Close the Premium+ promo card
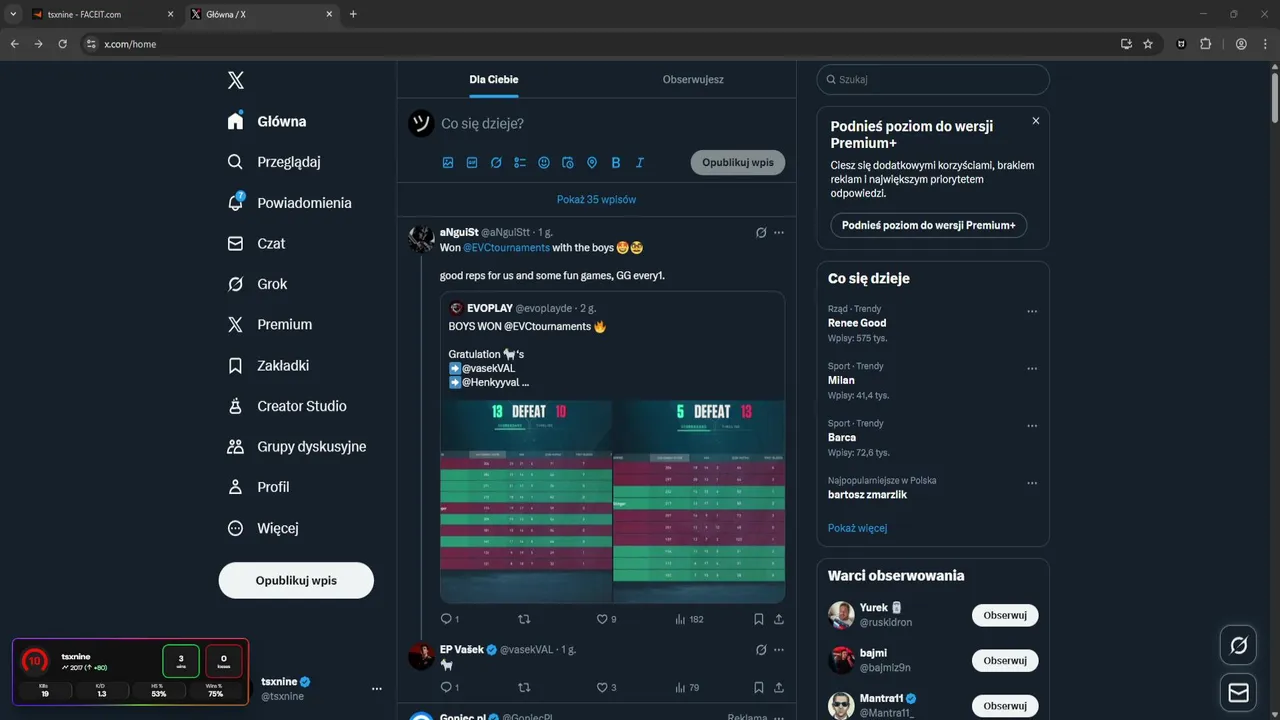Image resolution: width=1280 pixels, height=720 pixels. (1036, 120)
